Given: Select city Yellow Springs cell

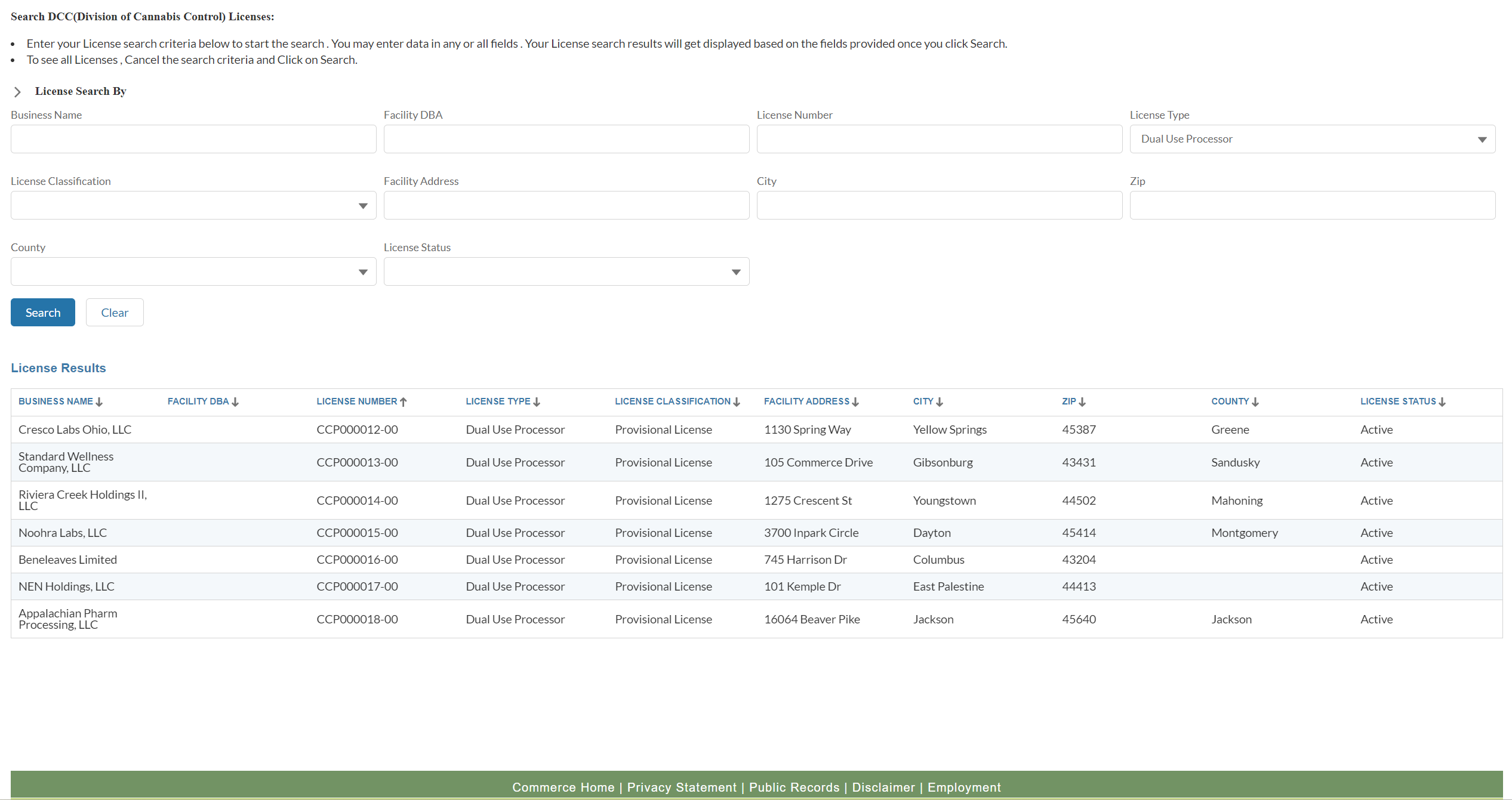Looking at the screenshot, I should (x=950, y=430).
